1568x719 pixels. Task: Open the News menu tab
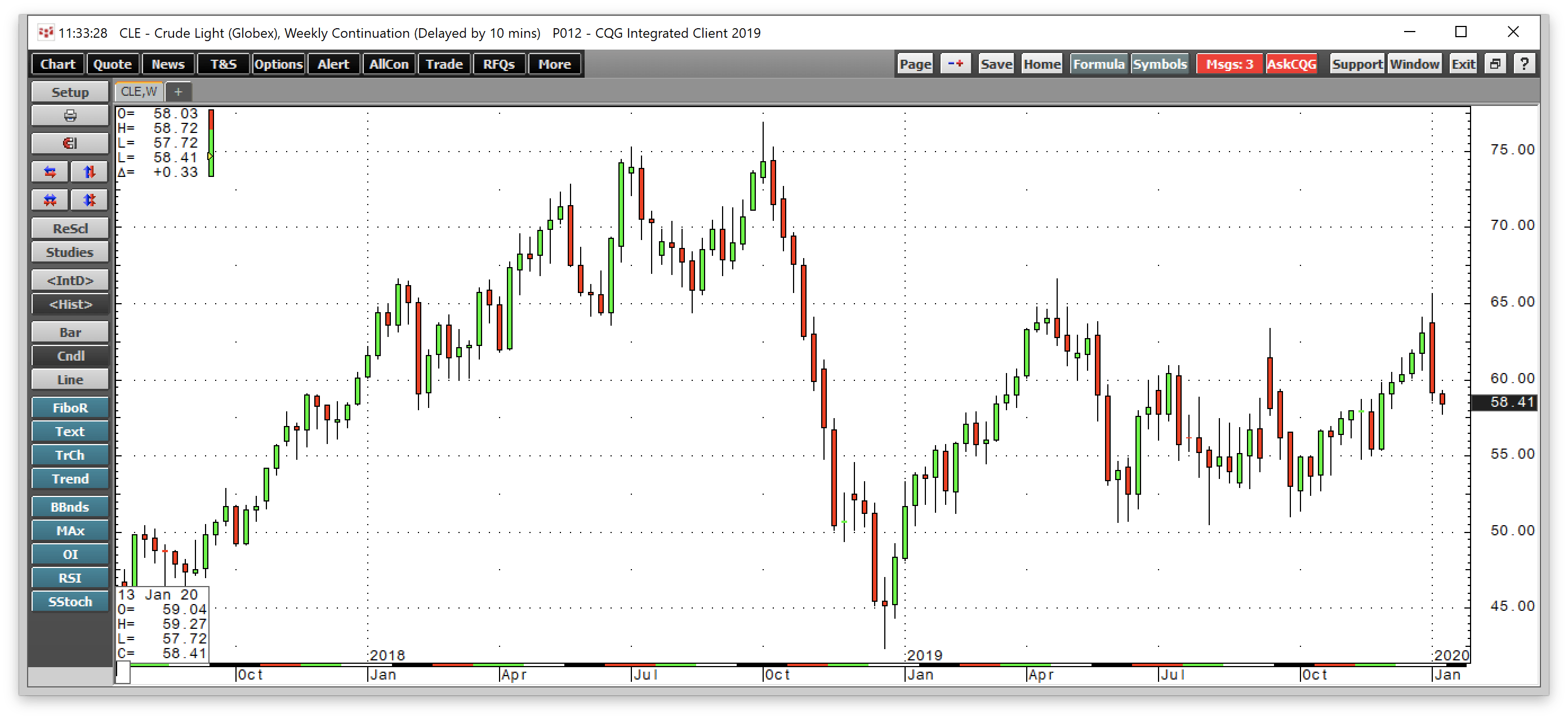click(168, 64)
